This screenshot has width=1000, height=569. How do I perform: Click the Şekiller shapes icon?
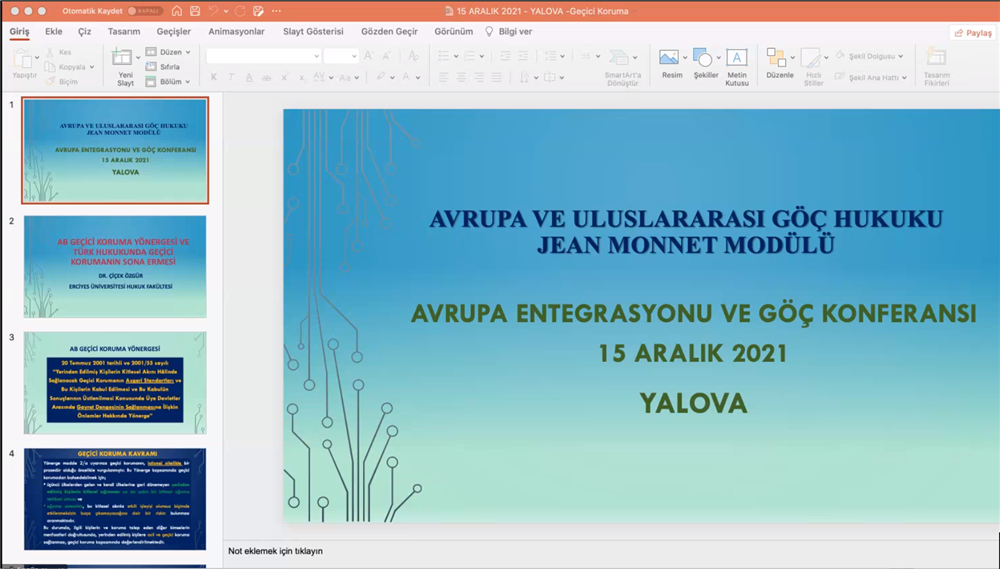coord(702,57)
